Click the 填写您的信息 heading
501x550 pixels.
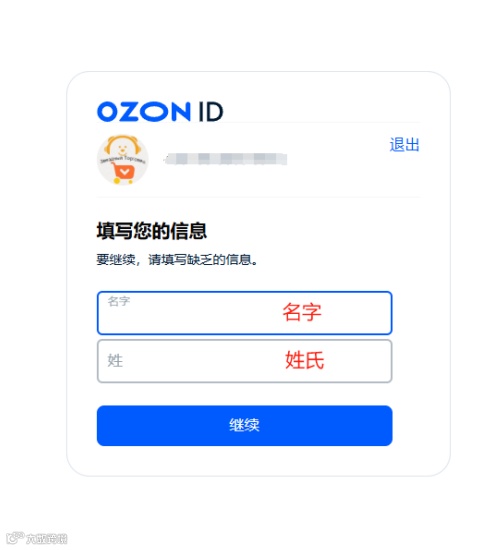pos(152,231)
